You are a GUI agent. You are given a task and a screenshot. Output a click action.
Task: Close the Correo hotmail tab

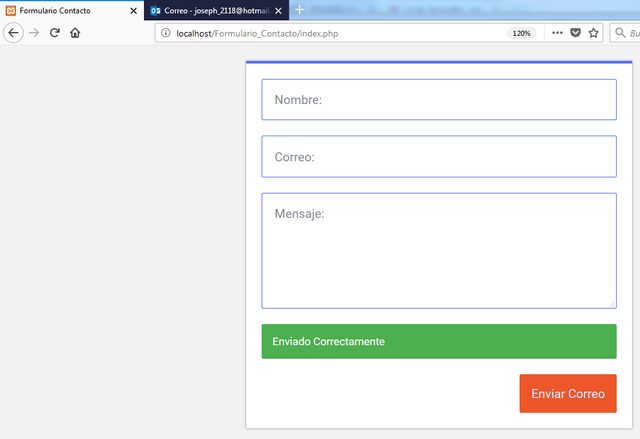click(x=278, y=11)
